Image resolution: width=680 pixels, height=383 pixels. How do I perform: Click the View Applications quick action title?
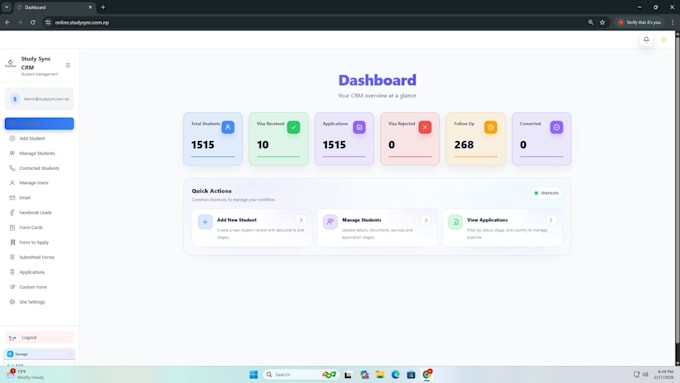tap(487, 220)
